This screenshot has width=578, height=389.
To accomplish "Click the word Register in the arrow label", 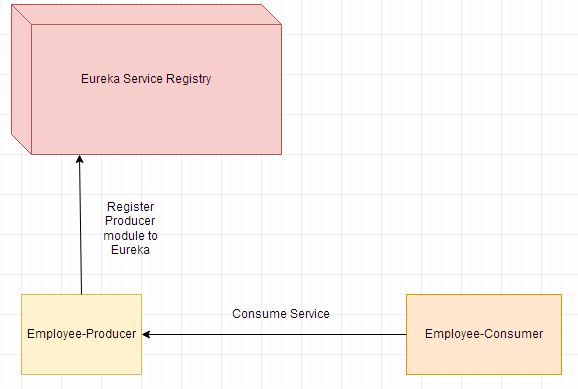I will pyautogui.click(x=130, y=207).
